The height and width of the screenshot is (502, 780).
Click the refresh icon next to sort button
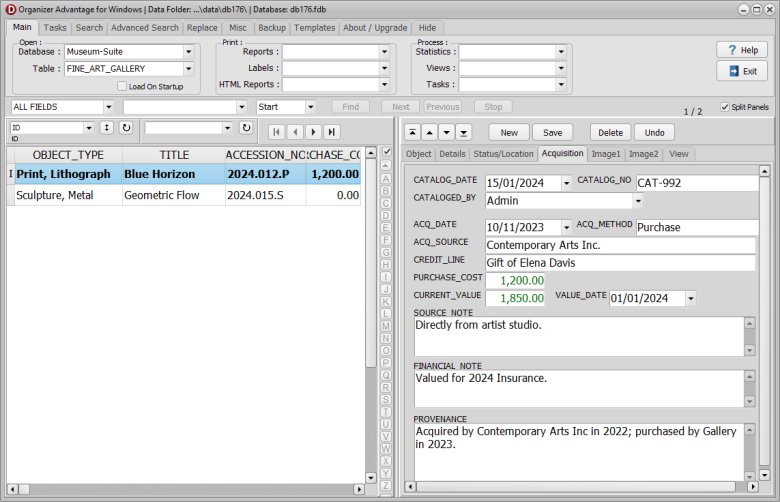point(126,128)
